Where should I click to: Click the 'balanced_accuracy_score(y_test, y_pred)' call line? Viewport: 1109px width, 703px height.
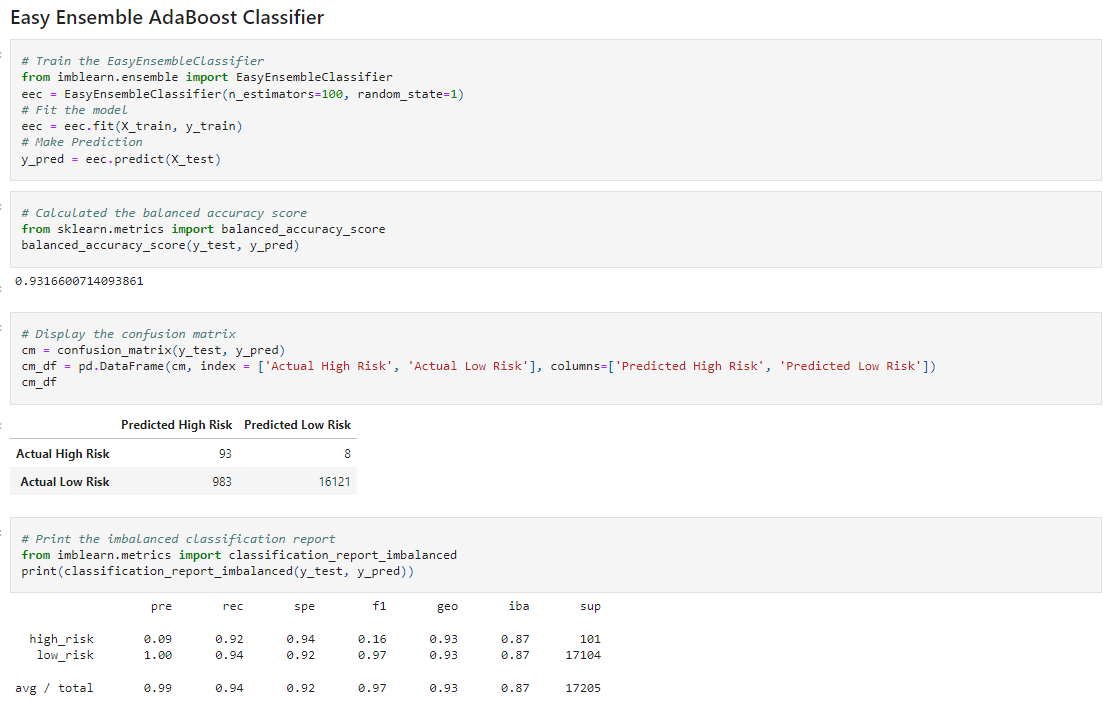pos(161,245)
